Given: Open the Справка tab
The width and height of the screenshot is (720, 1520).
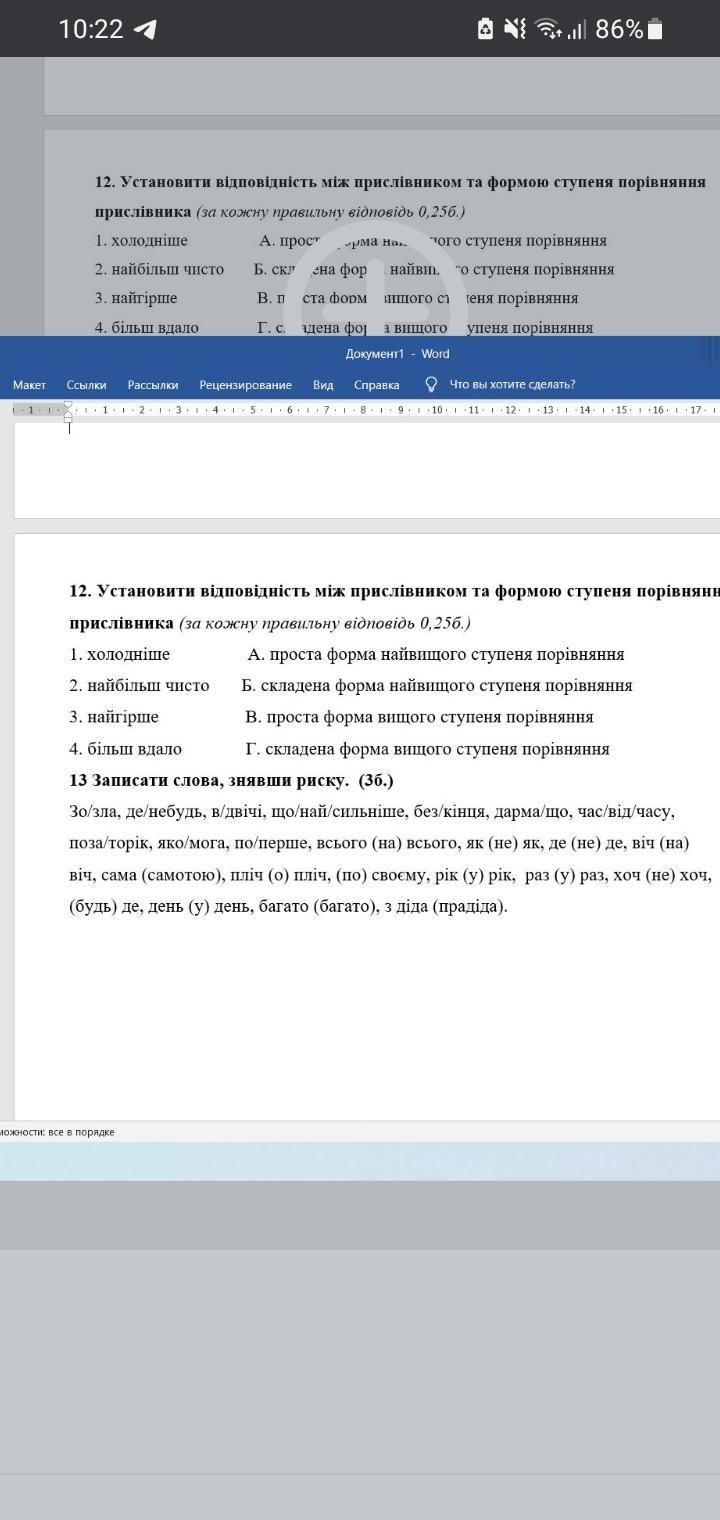Looking at the screenshot, I should [376, 385].
